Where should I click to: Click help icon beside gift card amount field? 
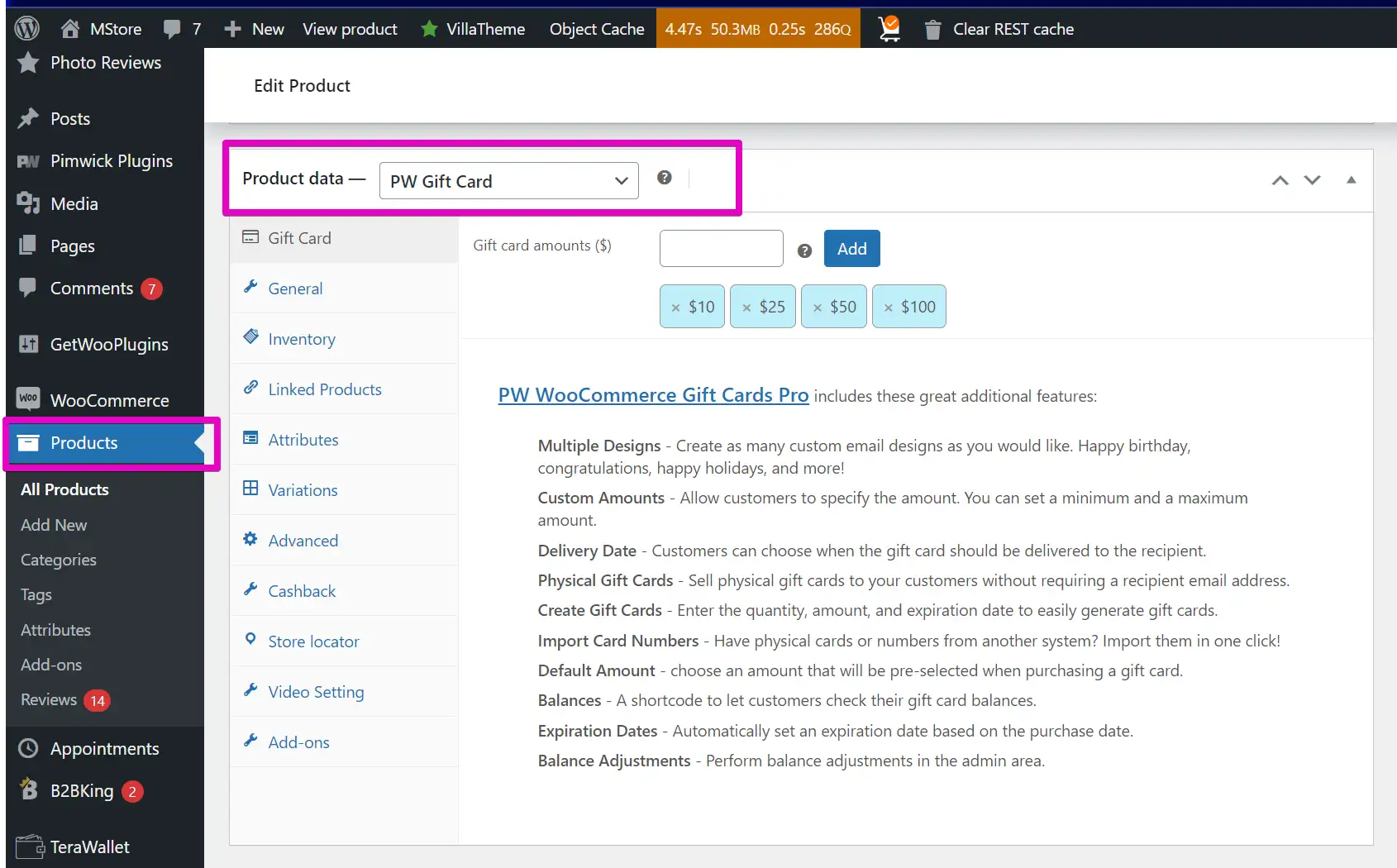tap(804, 250)
